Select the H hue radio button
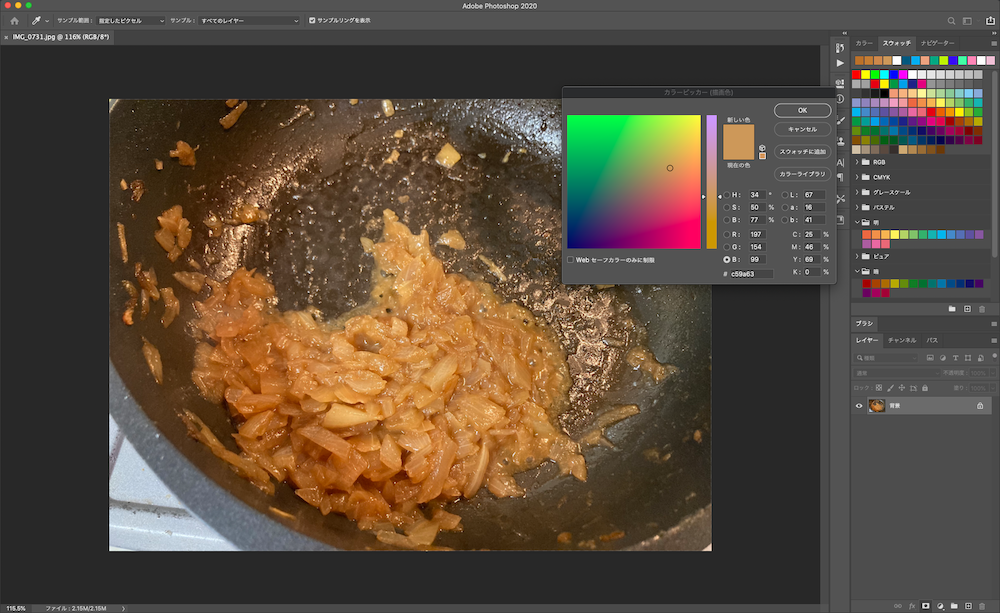The height and width of the screenshot is (613, 1000). (x=726, y=195)
